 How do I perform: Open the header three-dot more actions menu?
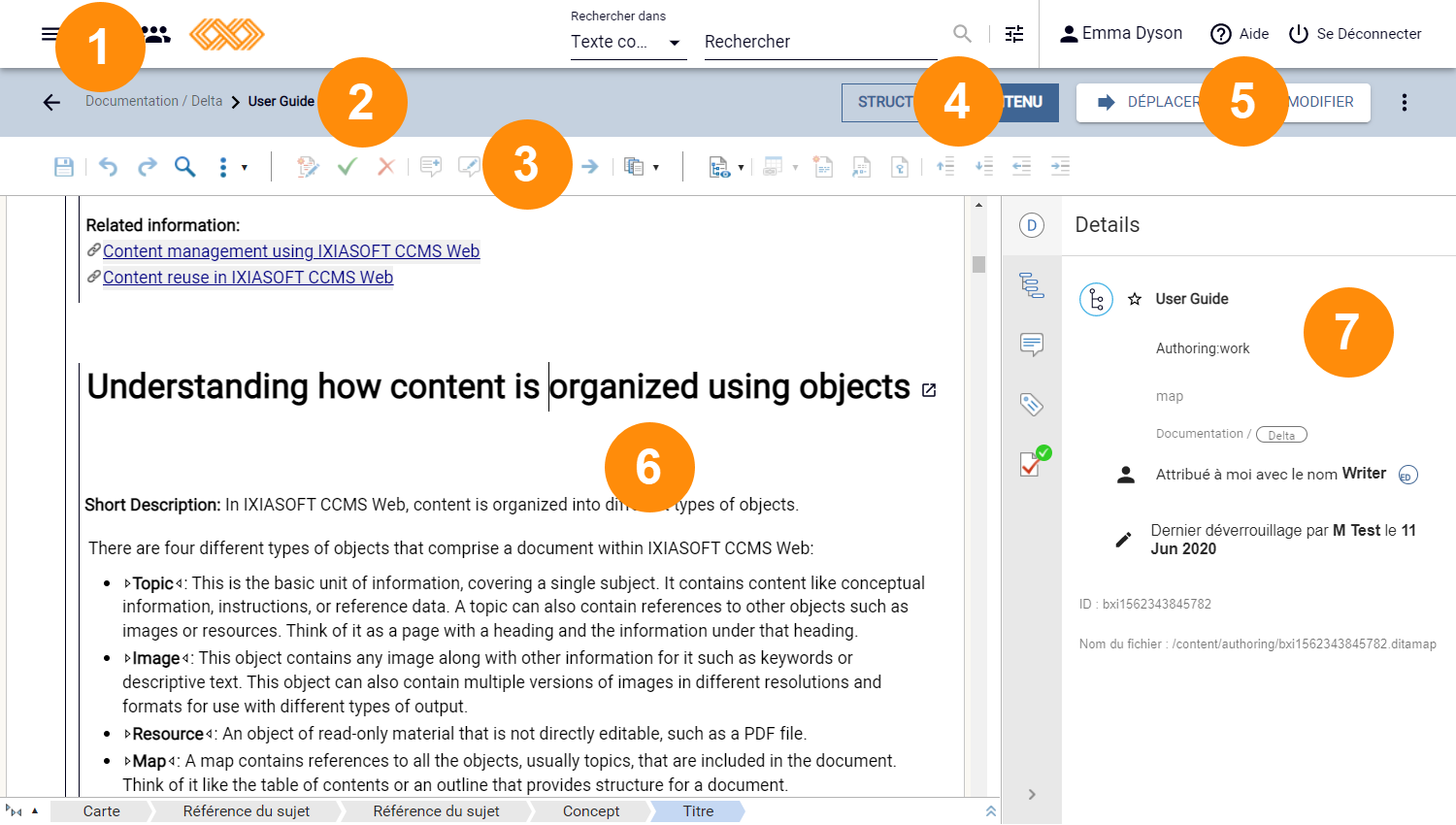(1404, 102)
